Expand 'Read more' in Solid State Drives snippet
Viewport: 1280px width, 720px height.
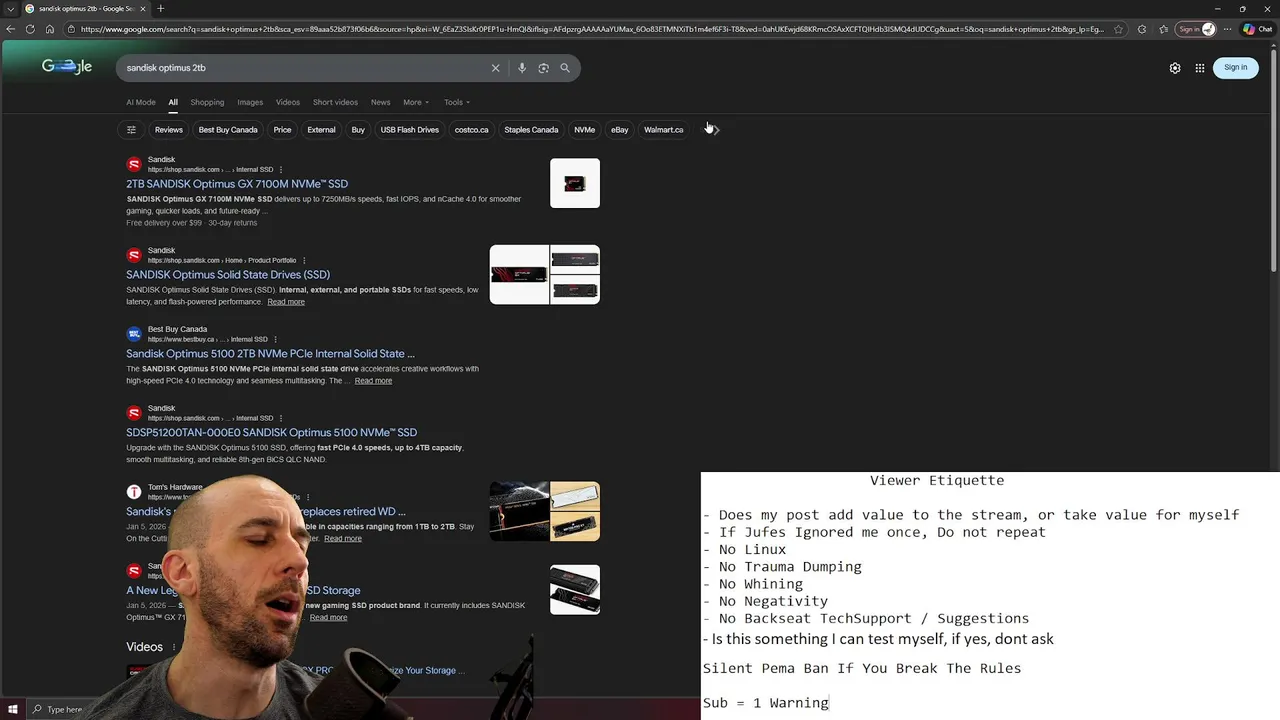(286, 302)
